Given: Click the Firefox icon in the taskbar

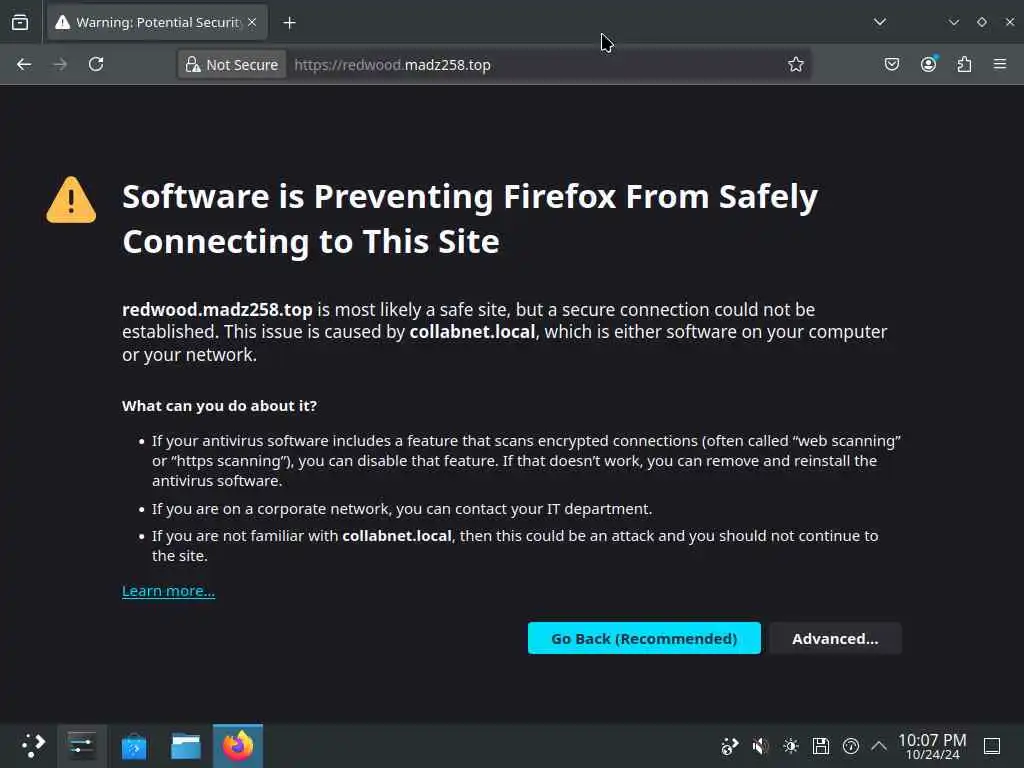Looking at the screenshot, I should pyautogui.click(x=238, y=746).
